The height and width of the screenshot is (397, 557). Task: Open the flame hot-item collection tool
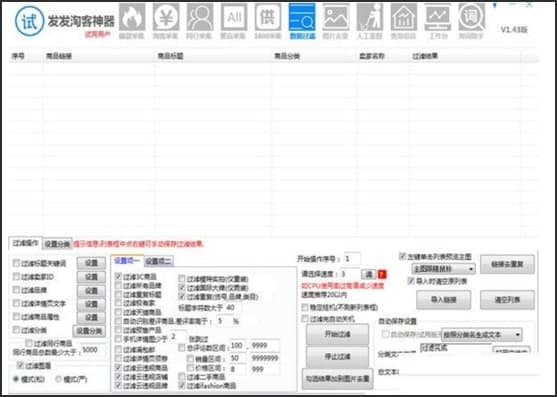tap(132, 21)
